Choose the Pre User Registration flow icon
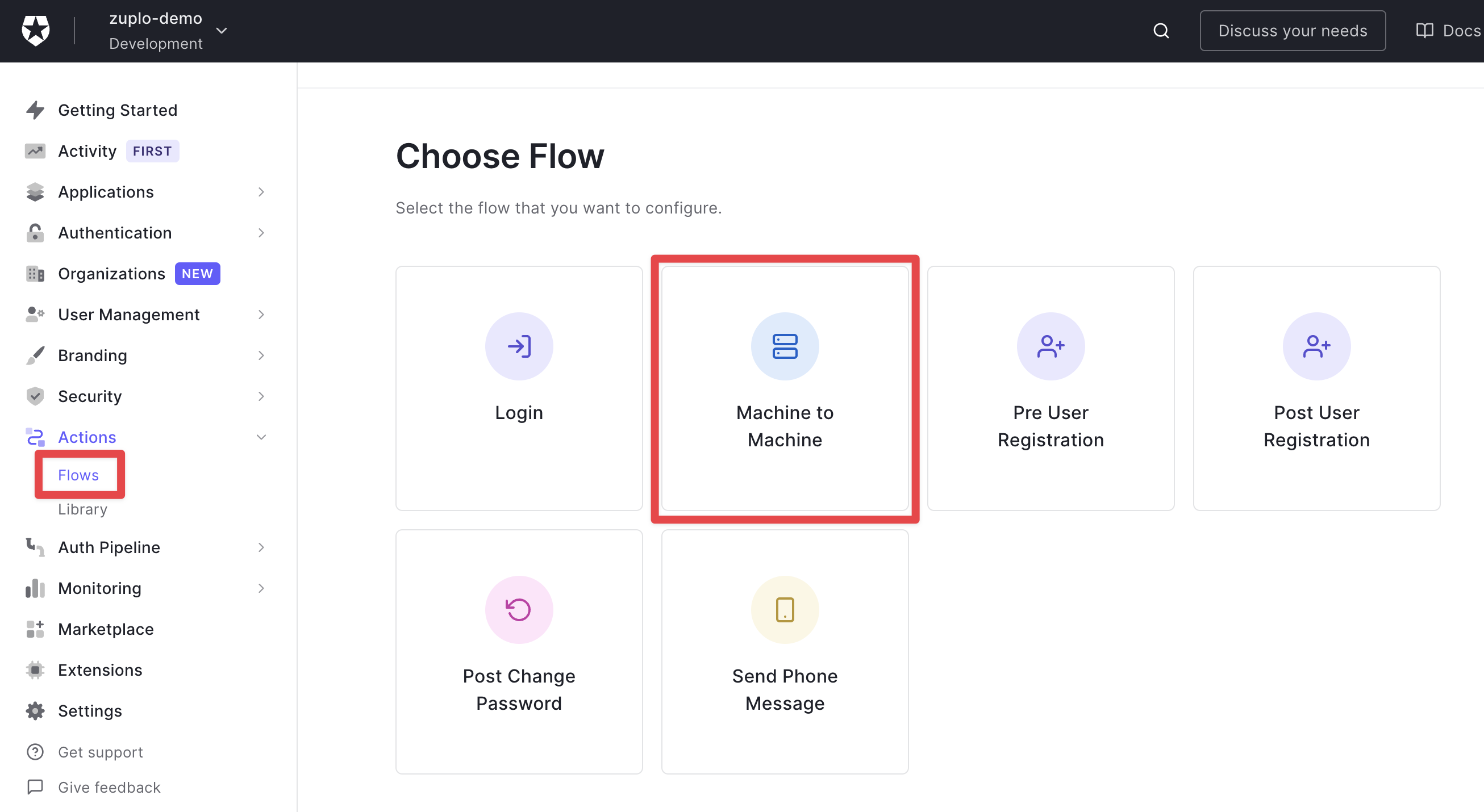The image size is (1484, 812). [1050, 346]
